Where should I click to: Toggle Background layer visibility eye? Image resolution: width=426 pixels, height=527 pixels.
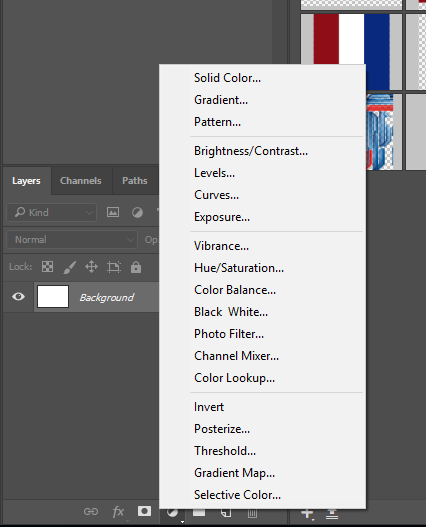pos(18,296)
